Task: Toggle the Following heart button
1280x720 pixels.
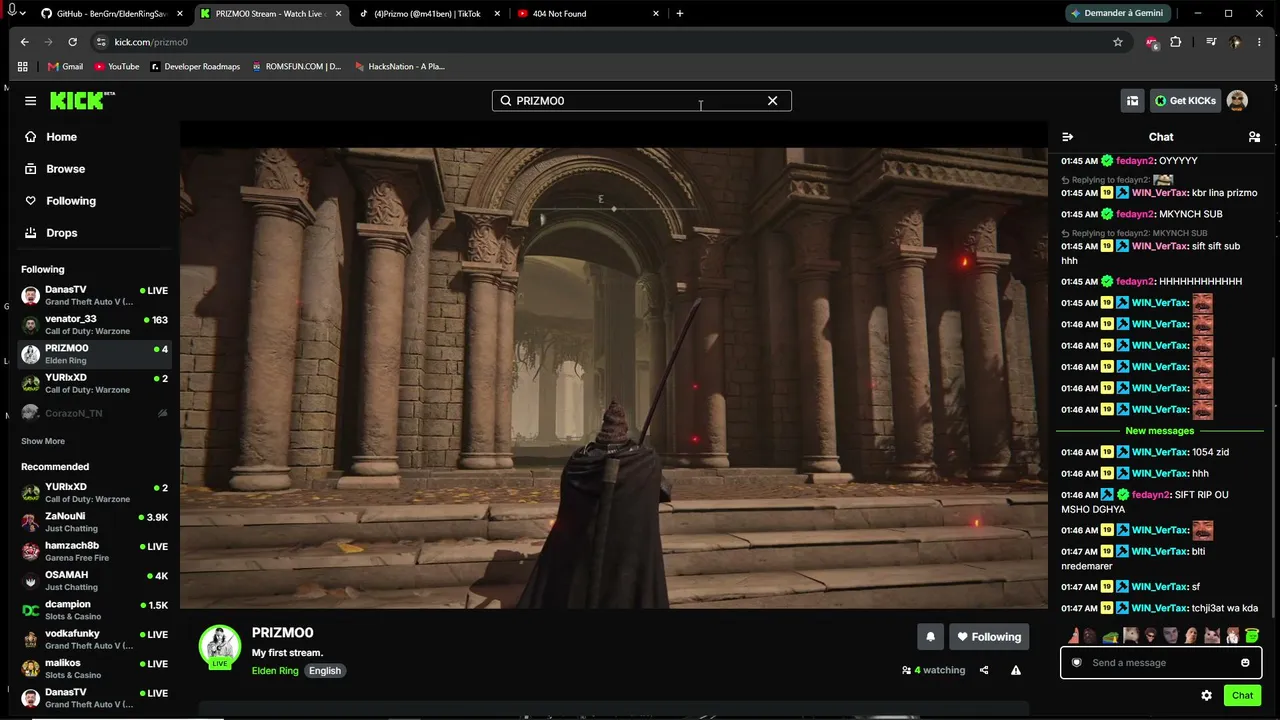Action: (989, 637)
